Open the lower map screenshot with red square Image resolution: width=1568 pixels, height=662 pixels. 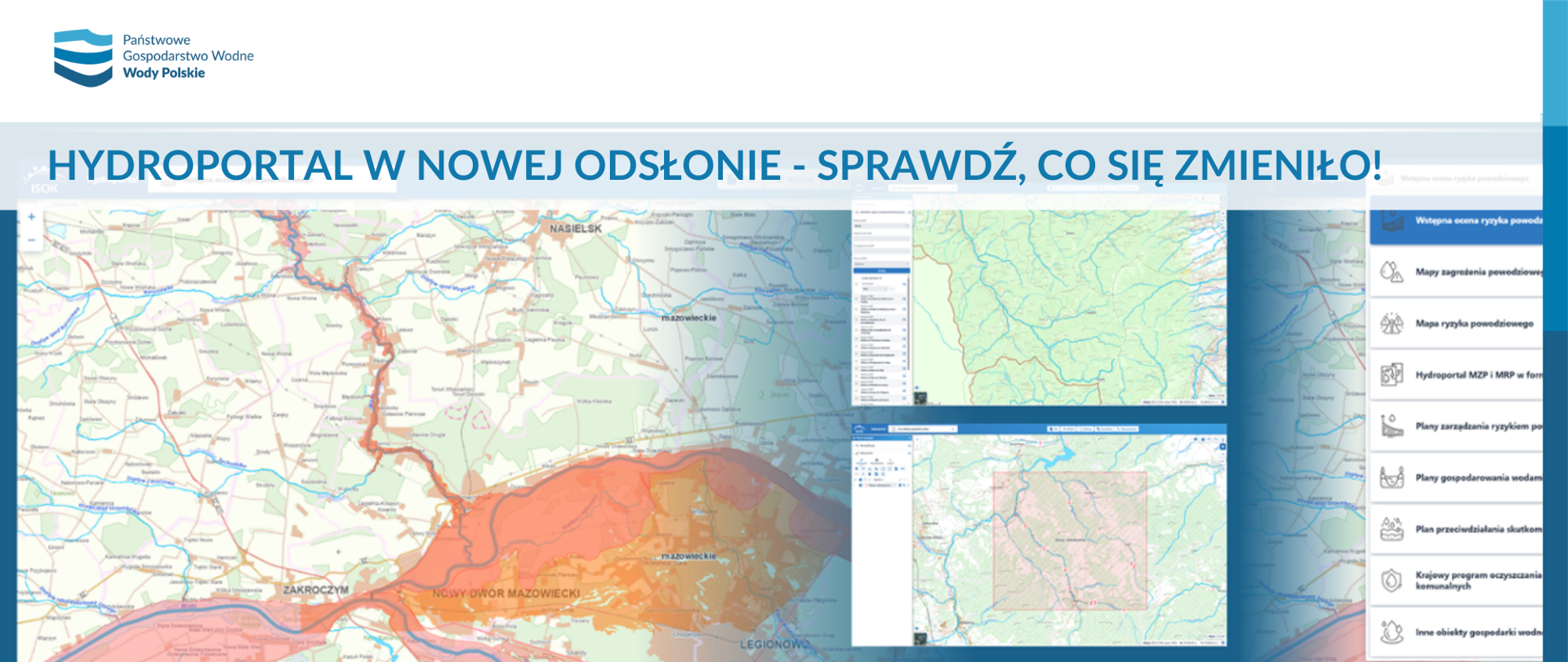coord(1039,535)
